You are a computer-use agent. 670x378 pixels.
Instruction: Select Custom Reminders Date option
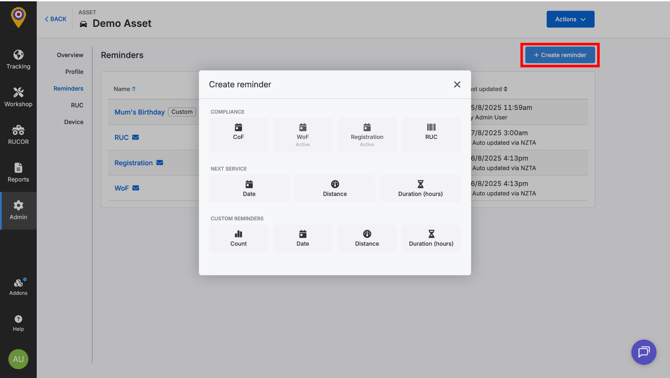303,238
